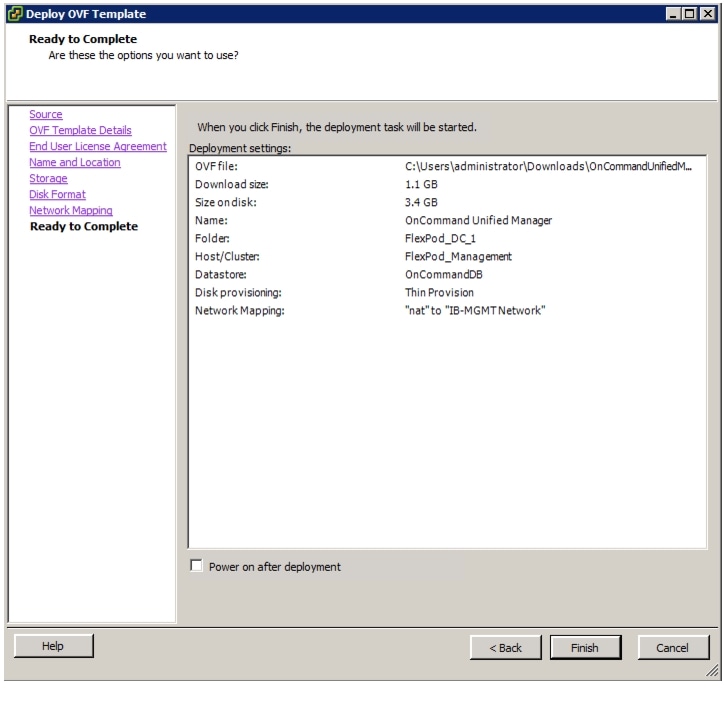Open End User License Agreement step

[x=98, y=146]
